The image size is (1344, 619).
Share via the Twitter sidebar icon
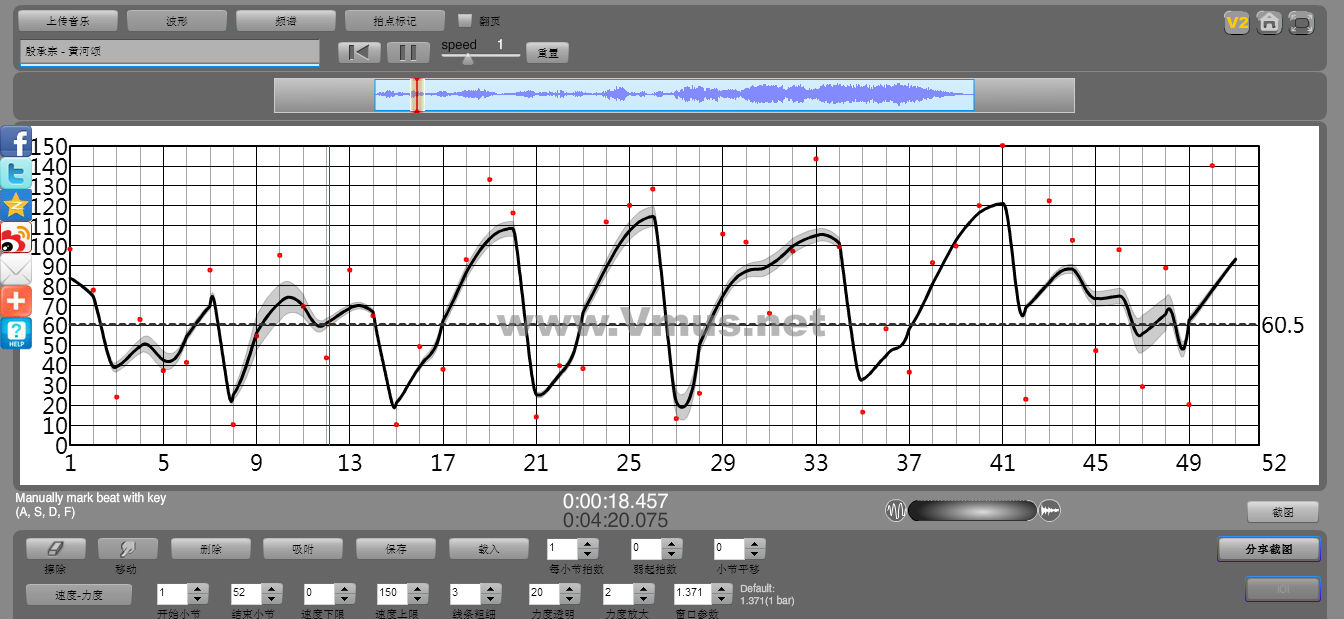[16, 173]
